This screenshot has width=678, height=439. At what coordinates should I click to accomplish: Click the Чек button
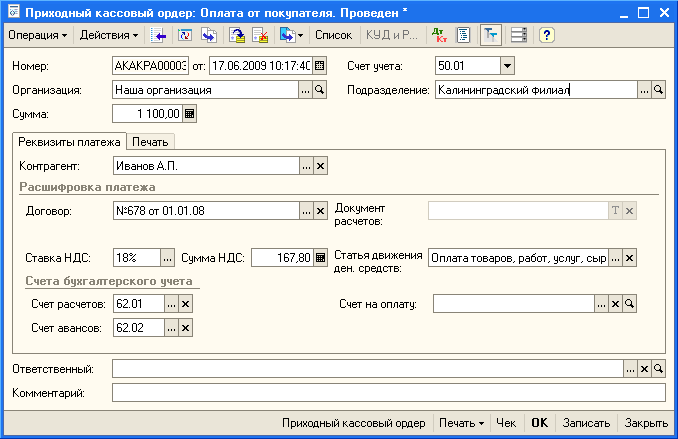(x=506, y=423)
